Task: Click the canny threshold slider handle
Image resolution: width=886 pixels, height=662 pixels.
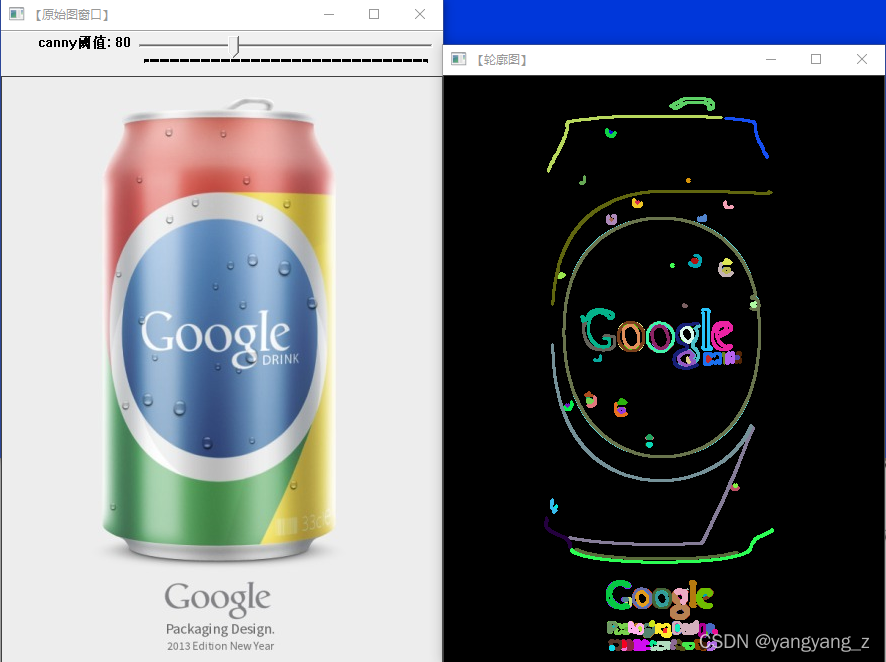Action: click(x=234, y=46)
